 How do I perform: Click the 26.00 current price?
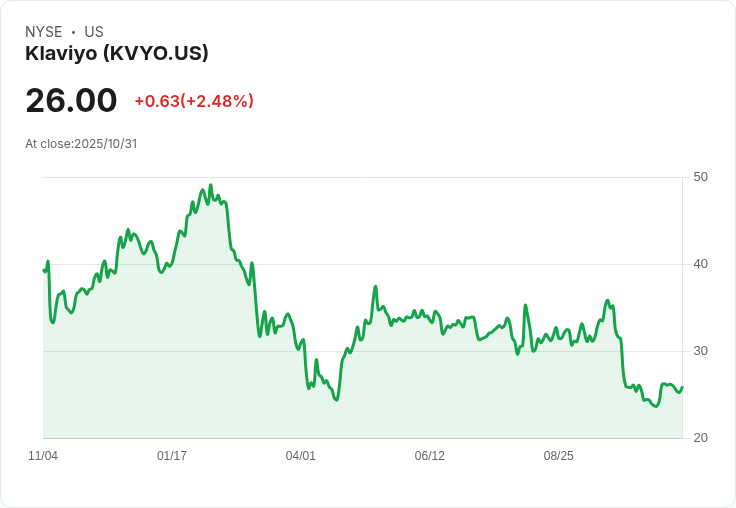coord(71,101)
